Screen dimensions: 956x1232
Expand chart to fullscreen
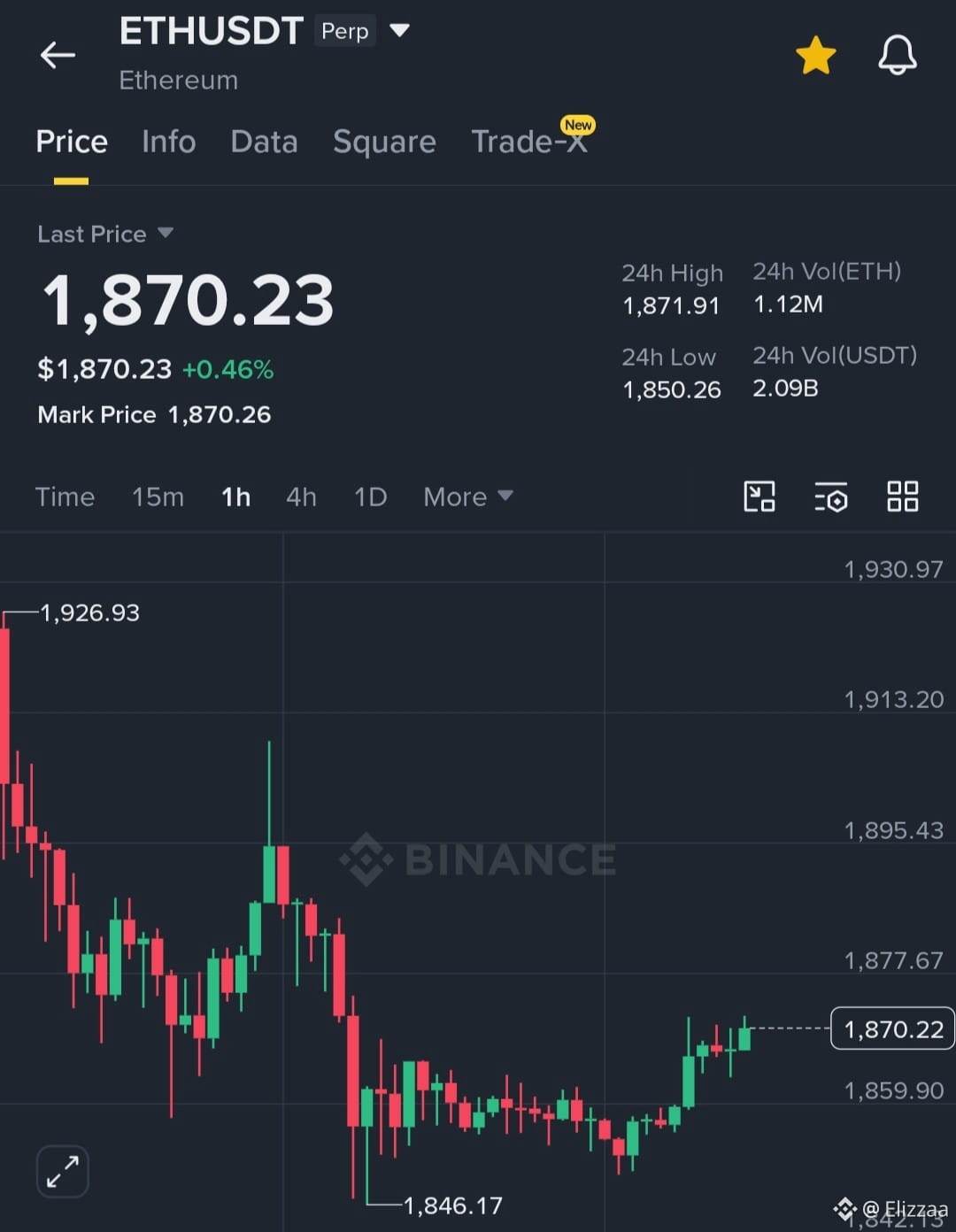(63, 1172)
